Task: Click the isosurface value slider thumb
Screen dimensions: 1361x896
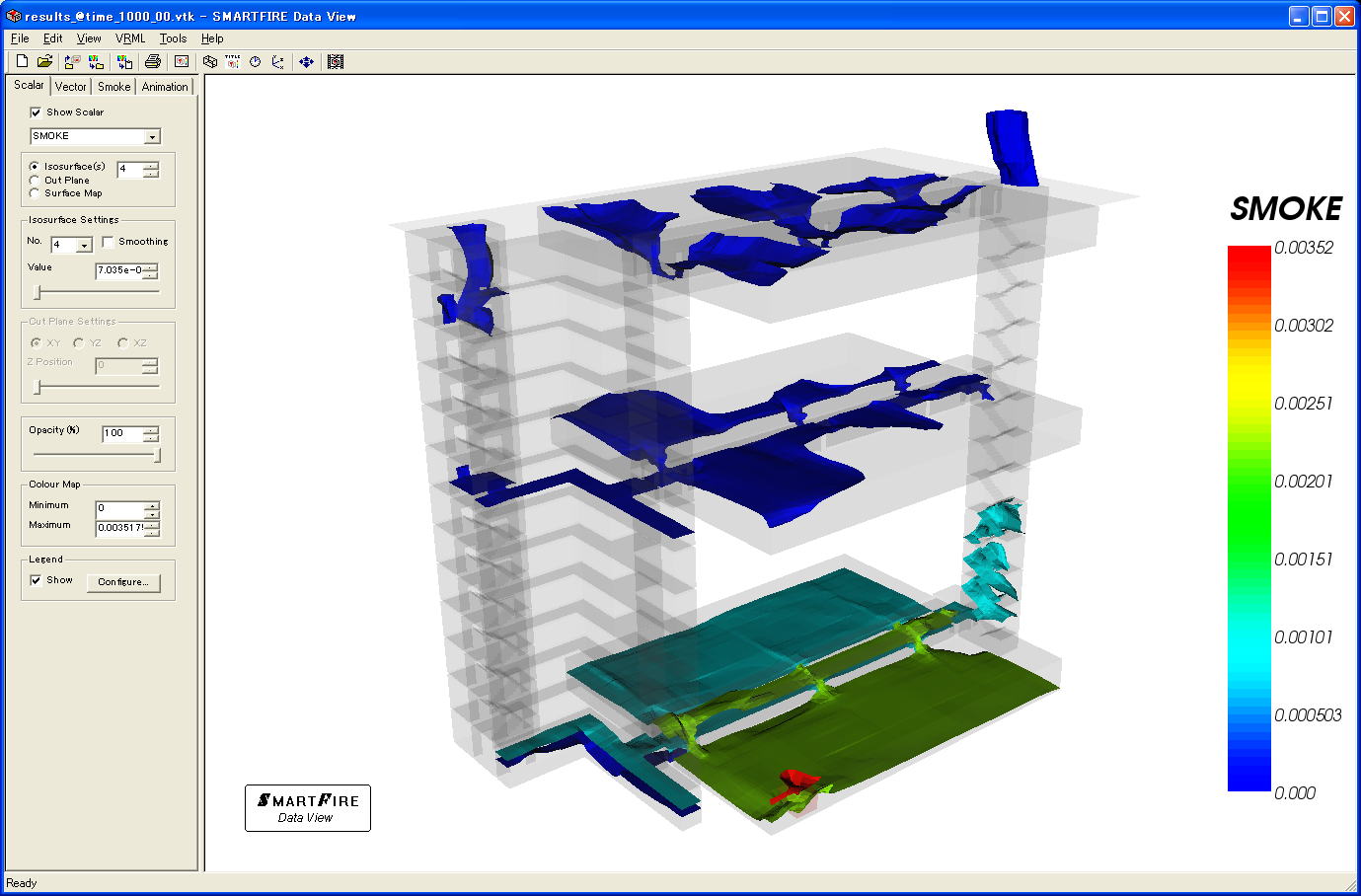Action: click(x=38, y=292)
